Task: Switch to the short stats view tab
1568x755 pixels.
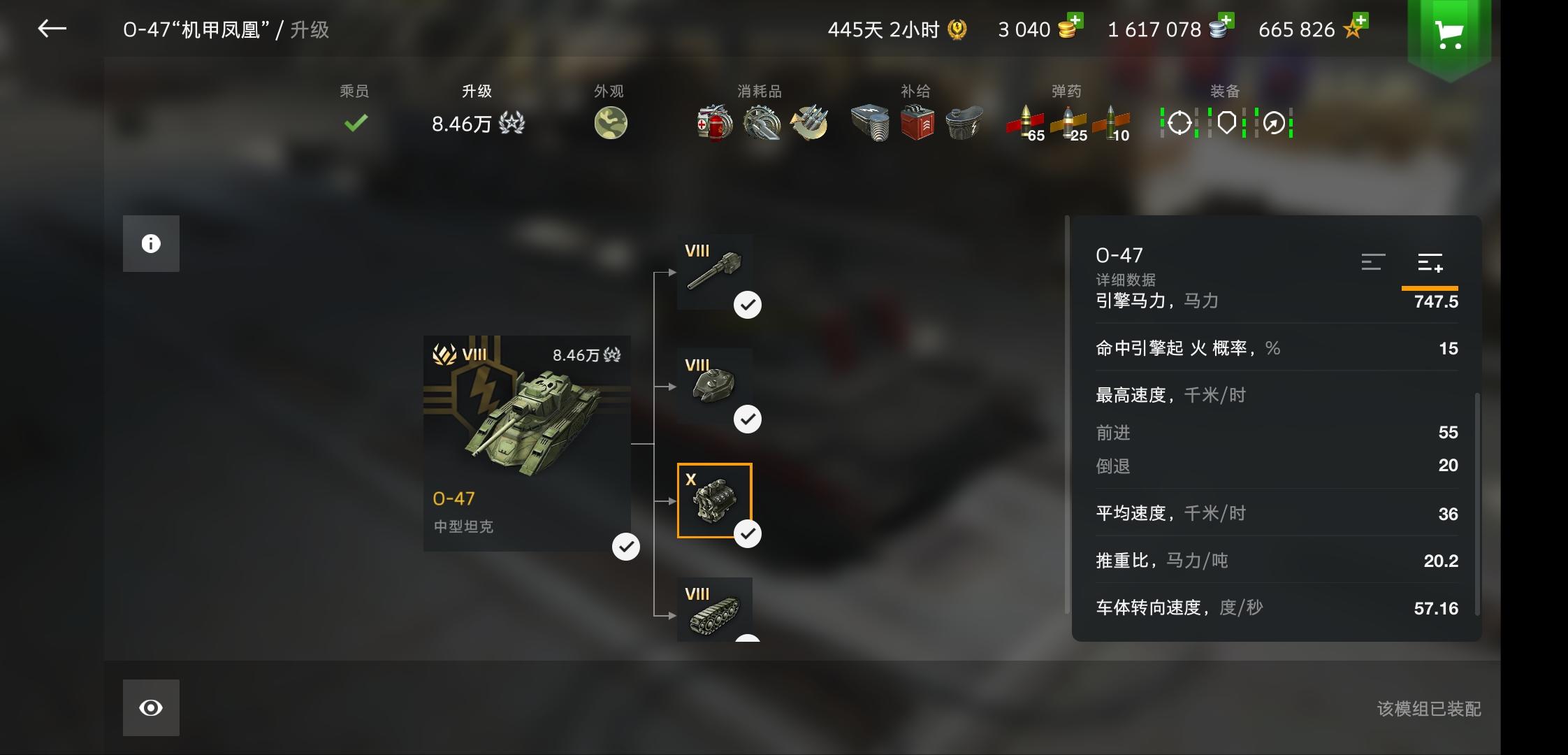Action: pos(1373,262)
